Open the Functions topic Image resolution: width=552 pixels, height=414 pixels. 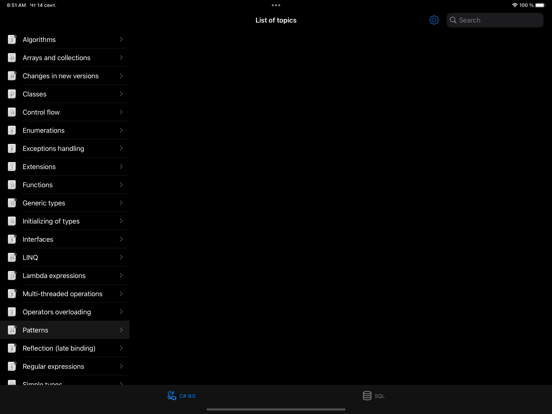[65, 185]
